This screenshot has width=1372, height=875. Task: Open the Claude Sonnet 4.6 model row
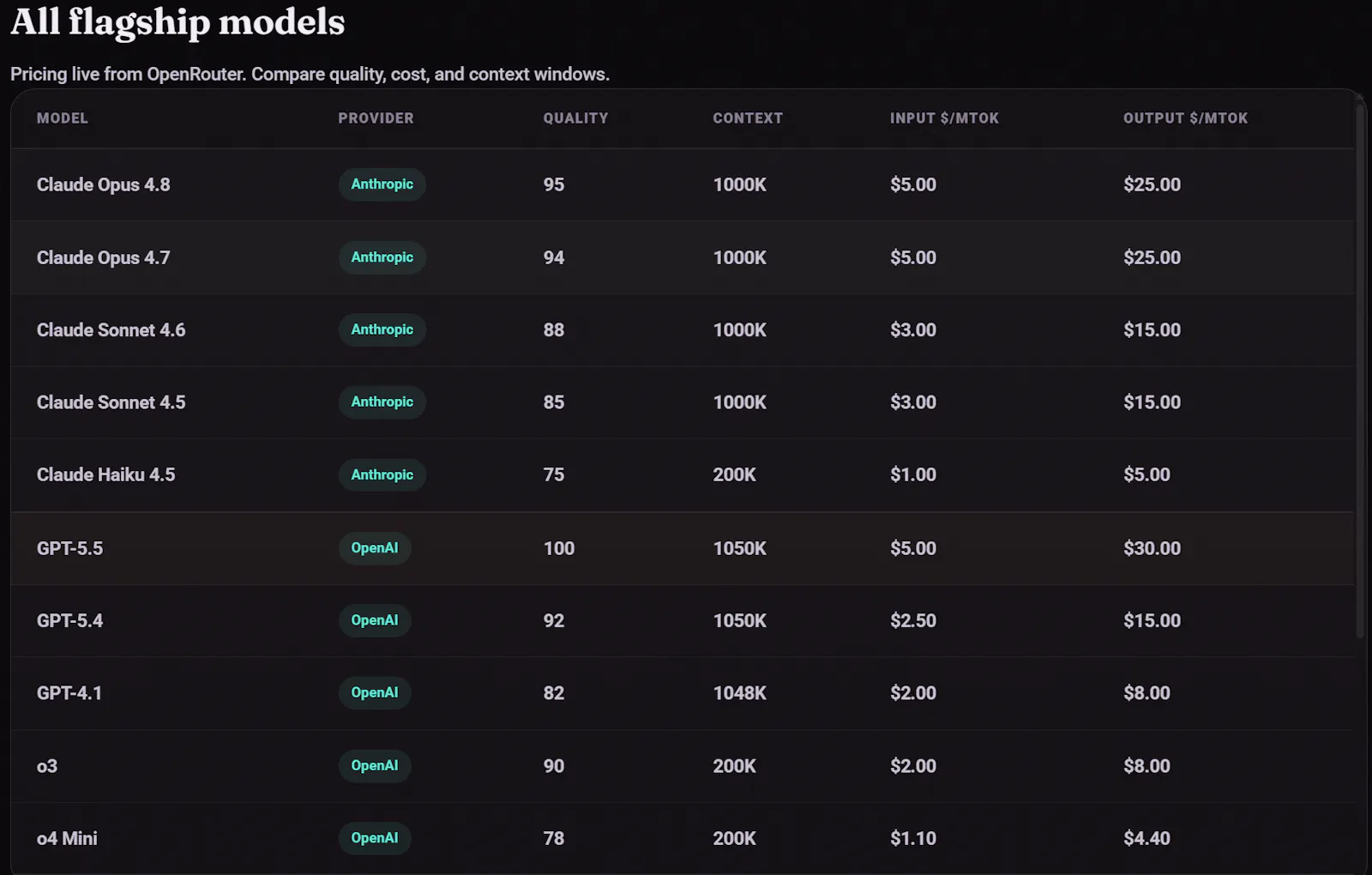click(683, 330)
